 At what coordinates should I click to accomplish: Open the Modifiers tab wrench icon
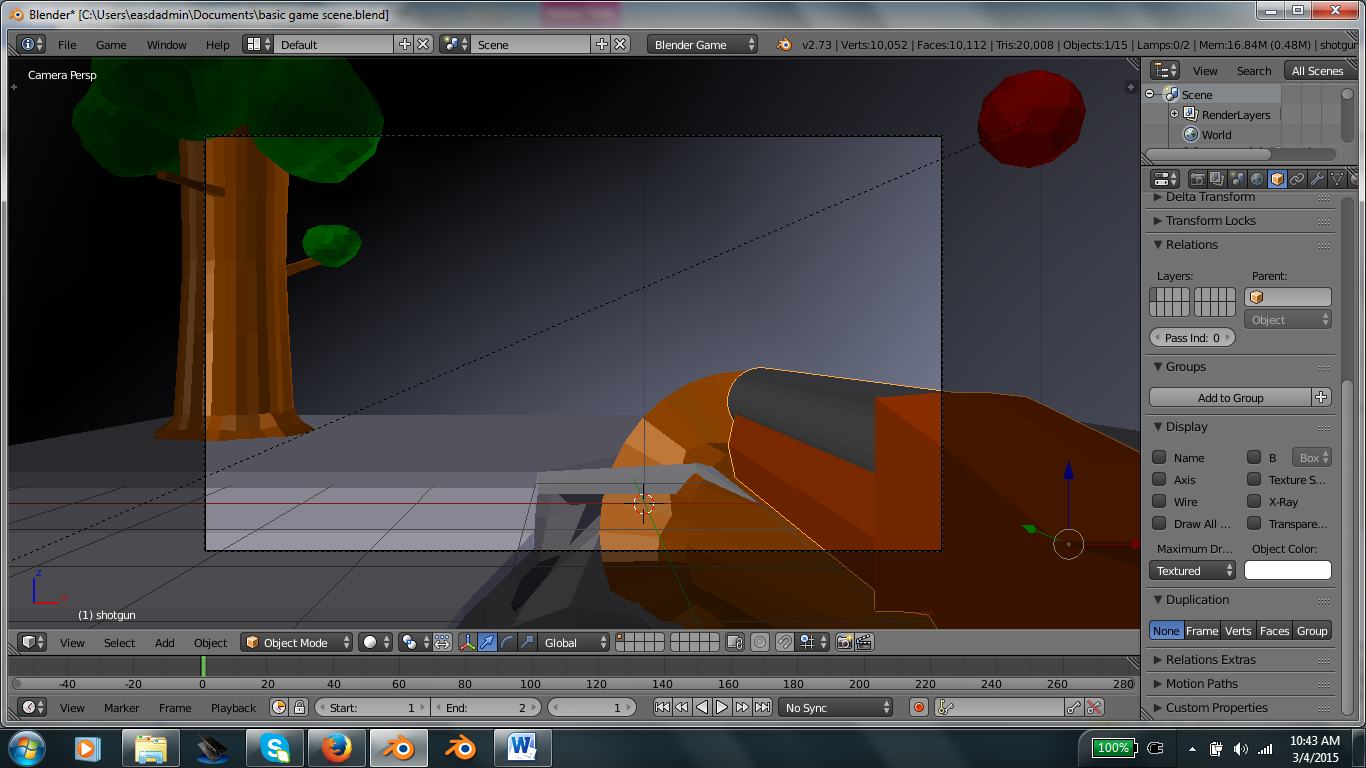(x=1317, y=179)
